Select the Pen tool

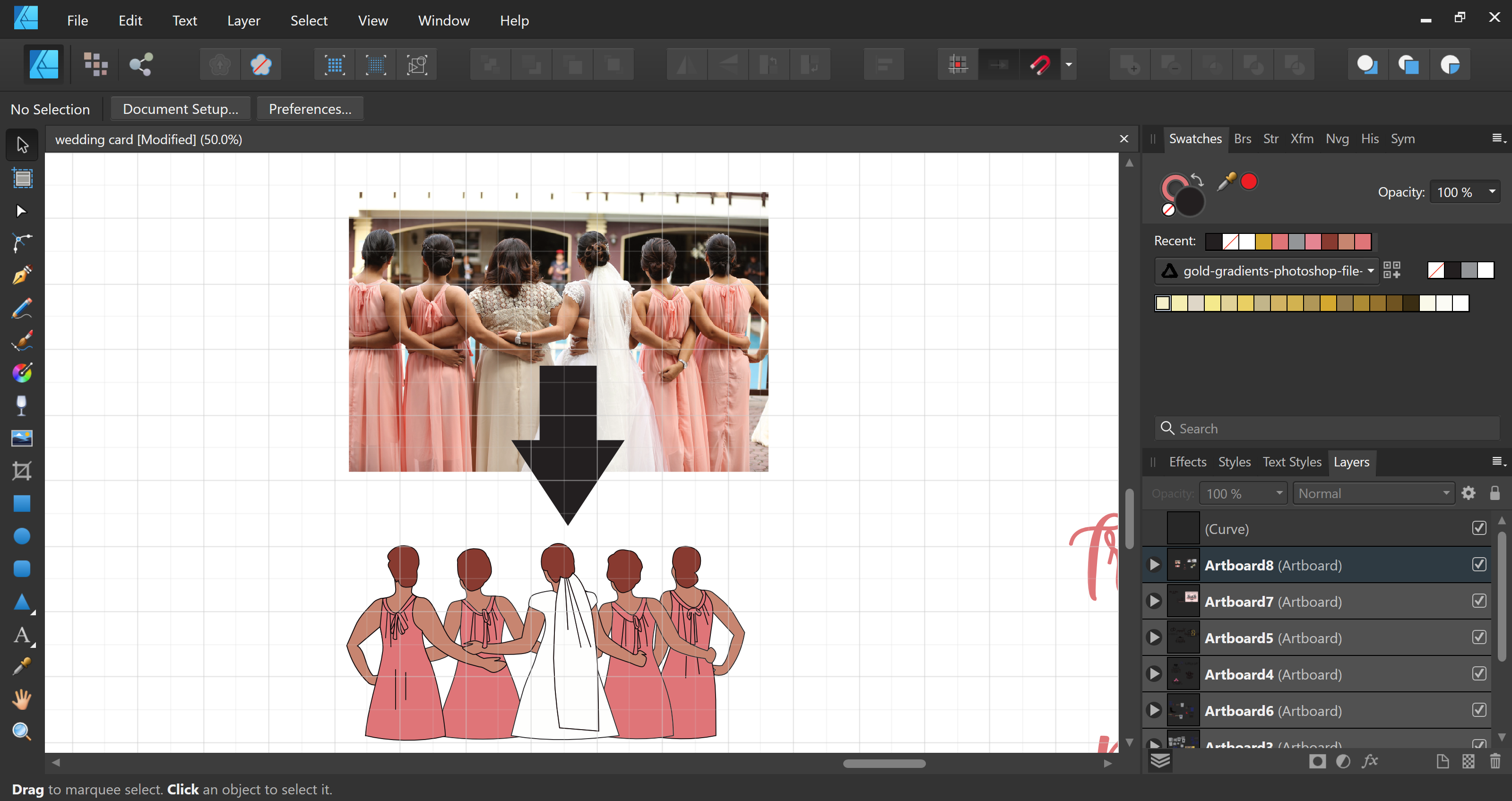click(x=22, y=275)
